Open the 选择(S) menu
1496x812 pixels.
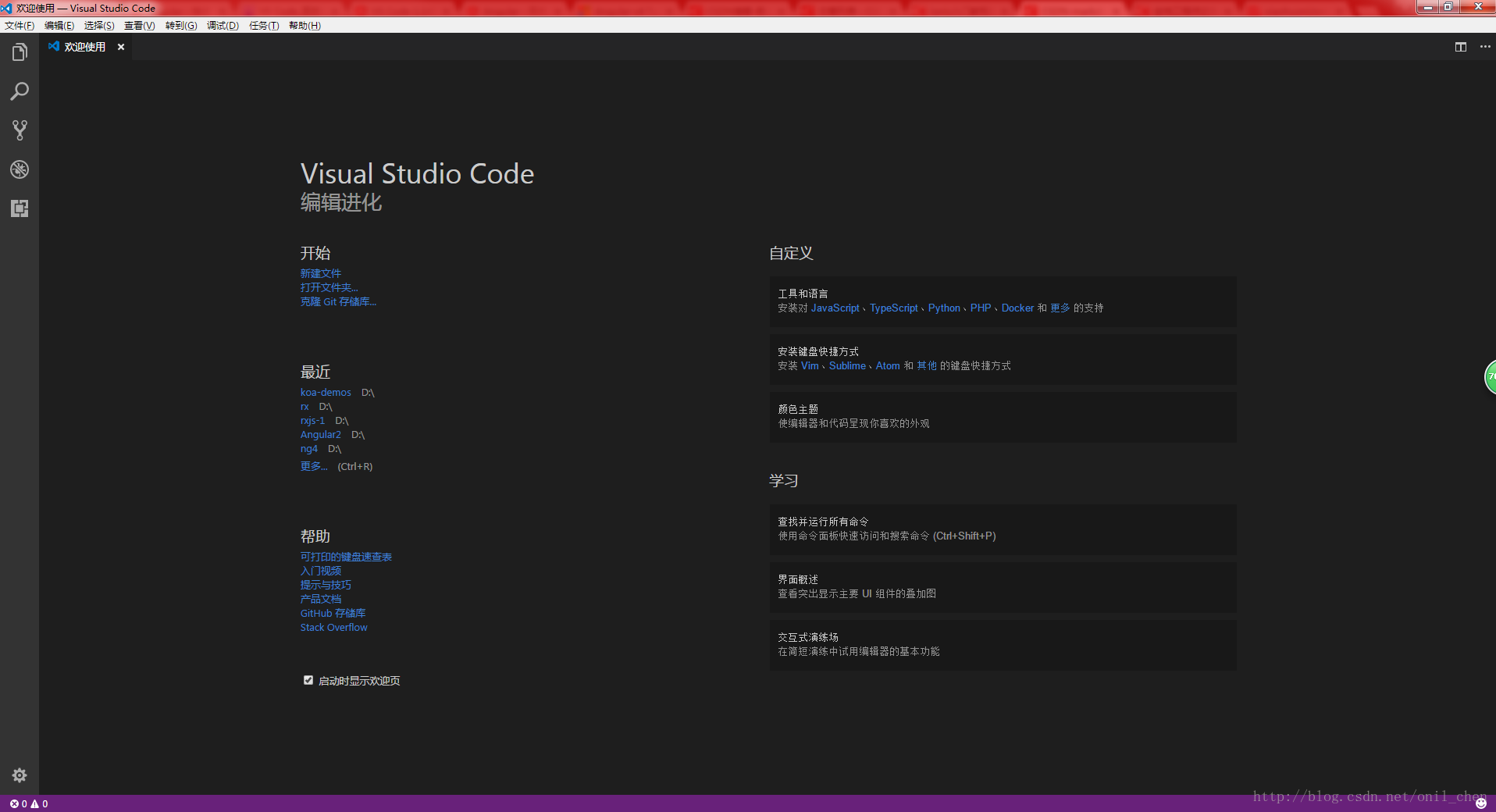pyautogui.click(x=99, y=26)
